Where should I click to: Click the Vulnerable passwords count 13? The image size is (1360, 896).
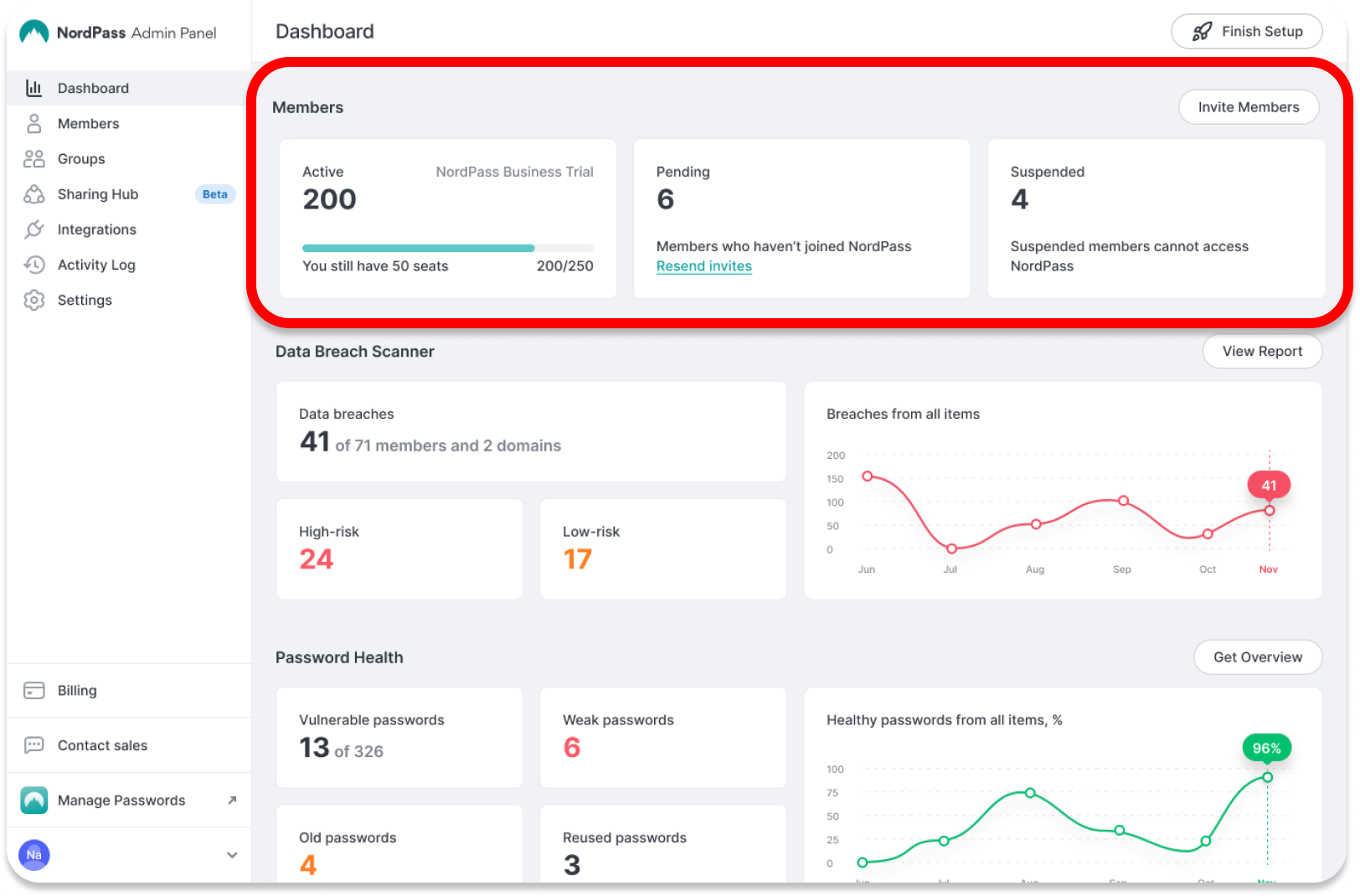pos(314,748)
